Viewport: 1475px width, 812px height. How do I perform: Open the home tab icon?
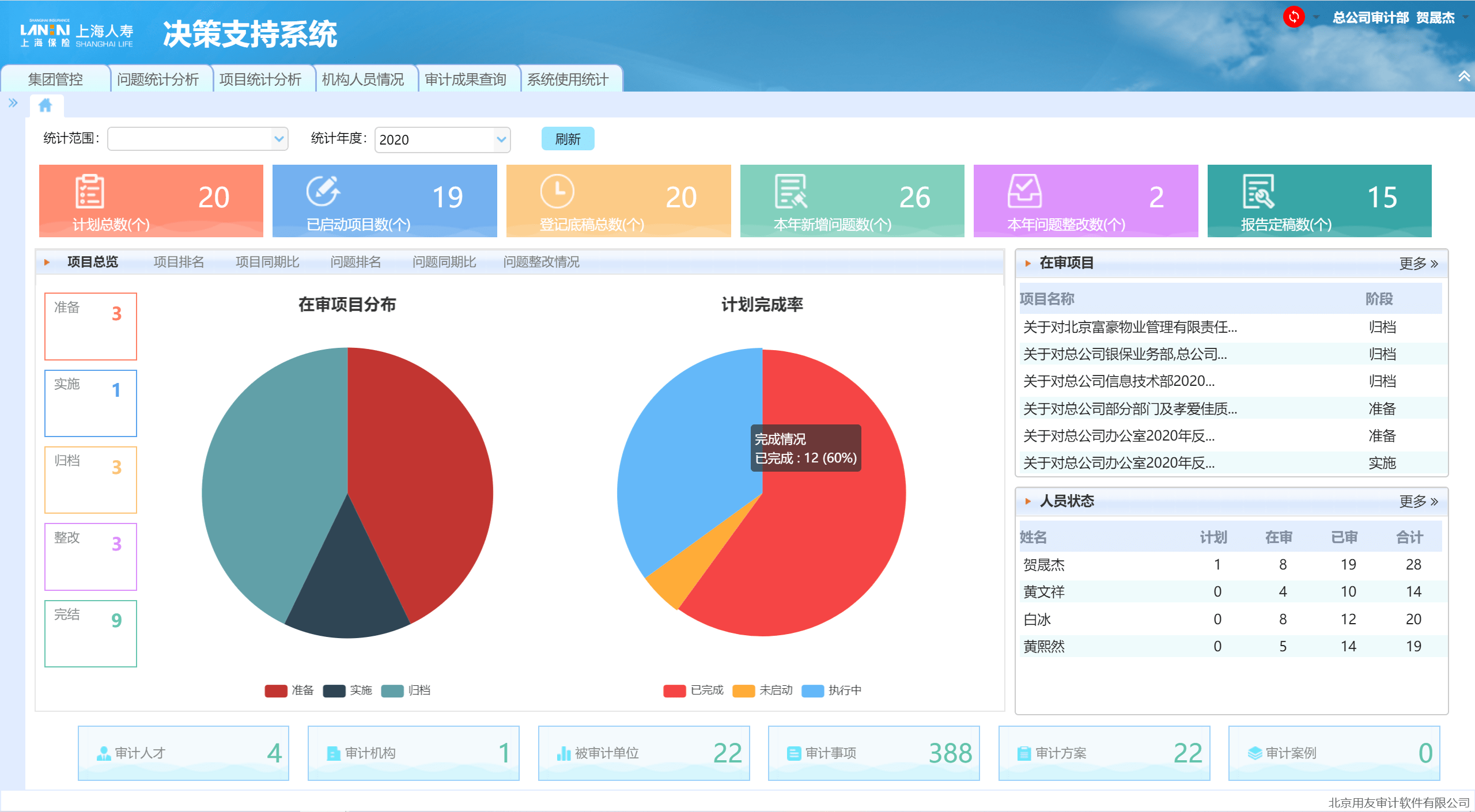45,105
